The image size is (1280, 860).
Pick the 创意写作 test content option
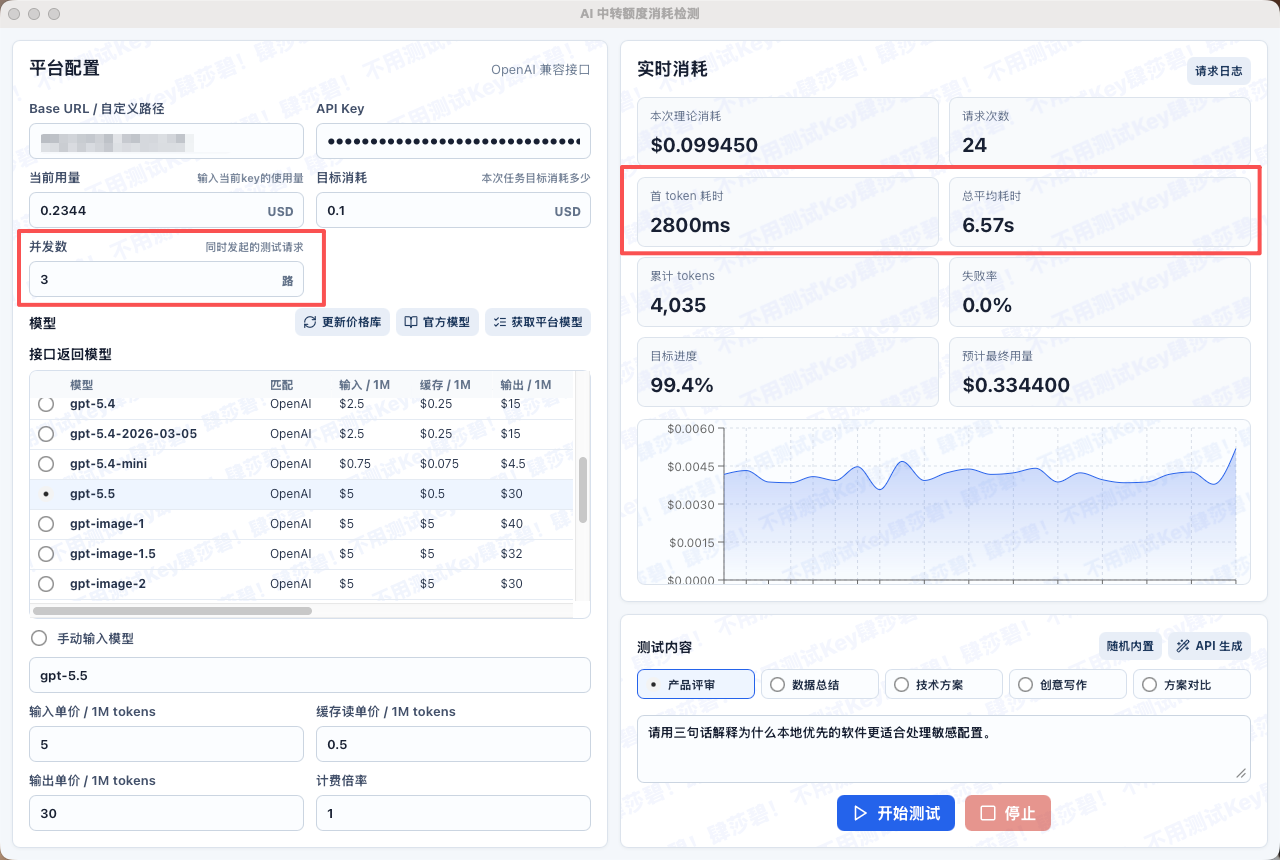point(1068,684)
